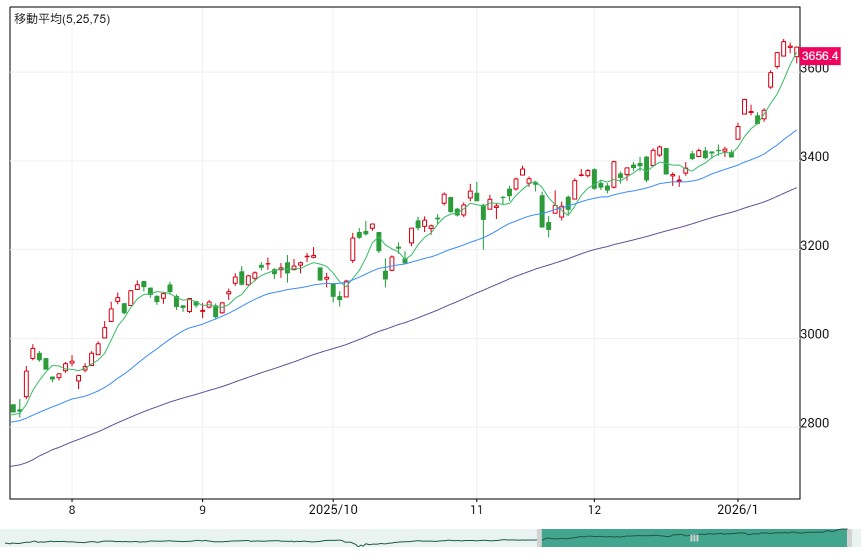Click the 3400 price axis label
868x554 pixels.
pyautogui.click(x=814, y=157)
